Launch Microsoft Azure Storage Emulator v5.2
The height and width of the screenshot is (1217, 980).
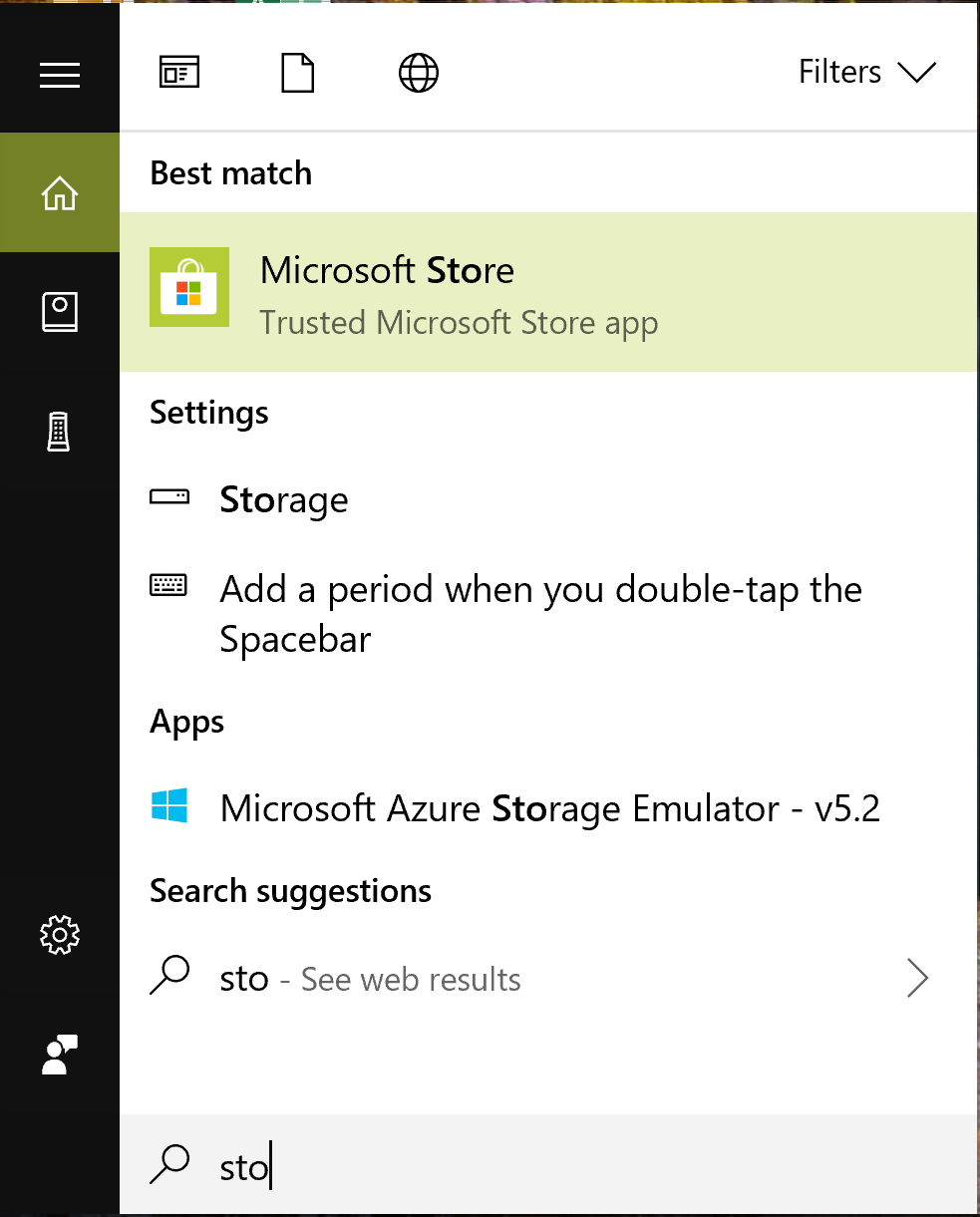point(548,807)
